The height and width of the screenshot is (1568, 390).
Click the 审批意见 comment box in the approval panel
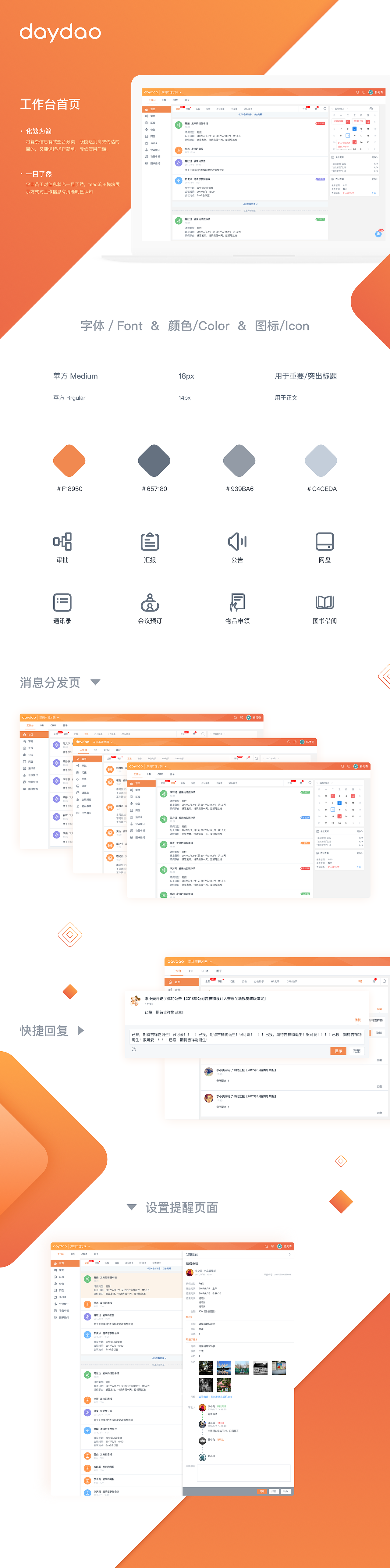(244, 1473)
